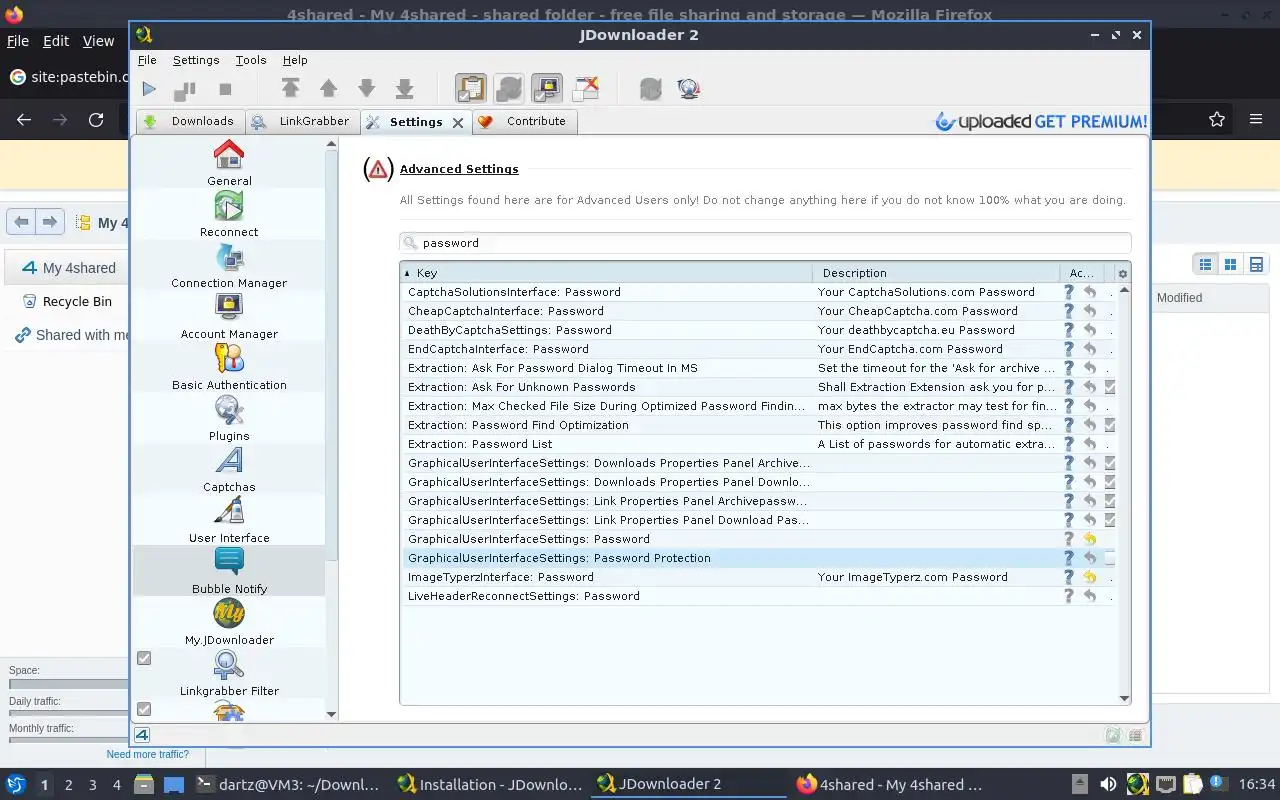Click the toolbar icon with red X
The image size is (1280, 800).
pyautogui.click(x=586, y=89)
